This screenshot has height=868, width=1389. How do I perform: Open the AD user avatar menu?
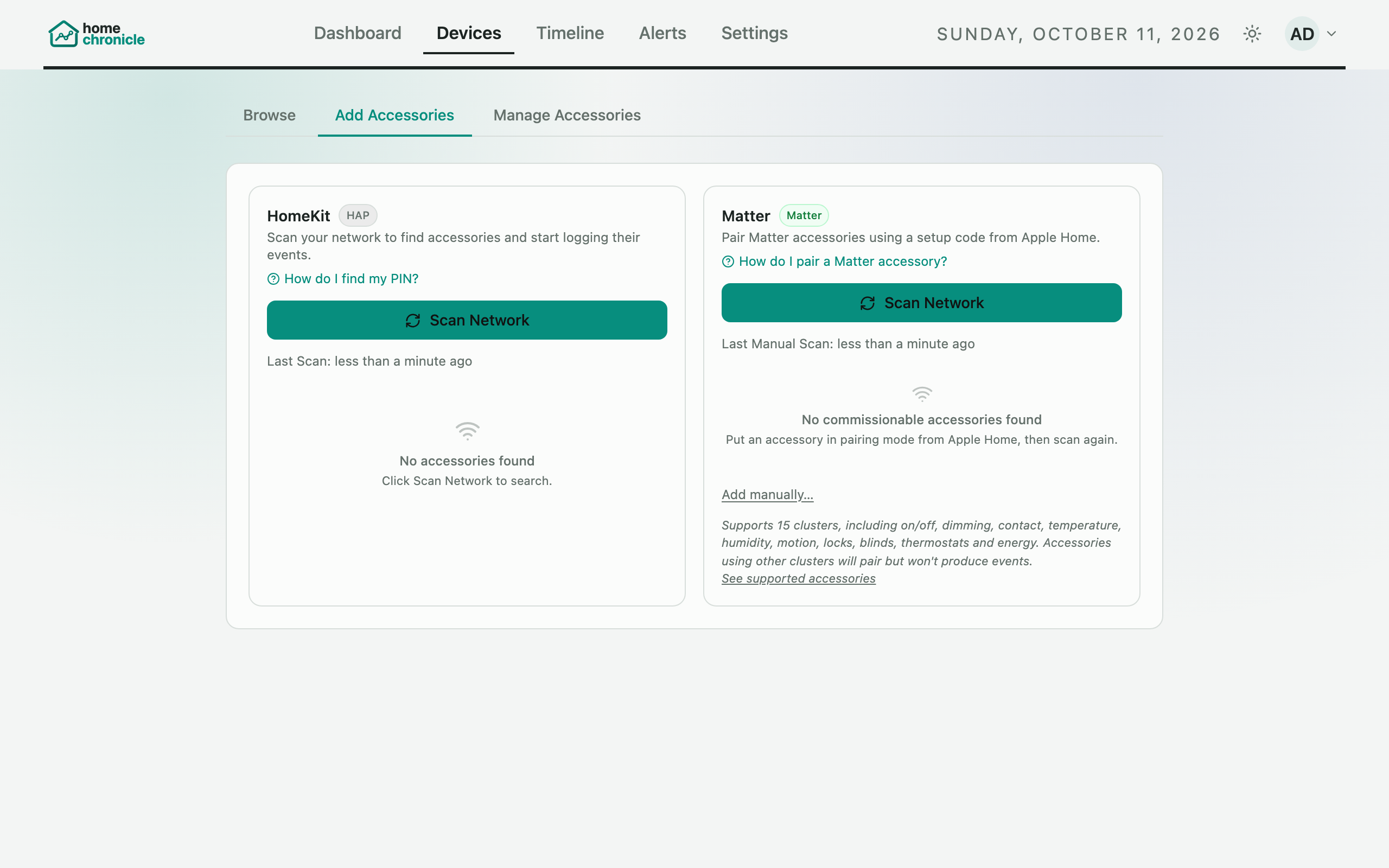1301,34
